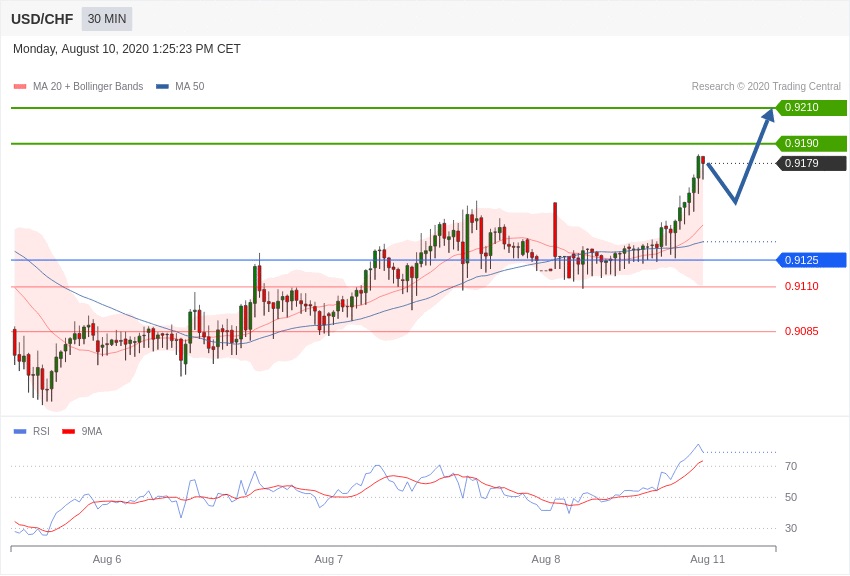Screen dimensions: 850x576
Task: Click the 0.9085 support level label
Action: (x=802, y=331)
